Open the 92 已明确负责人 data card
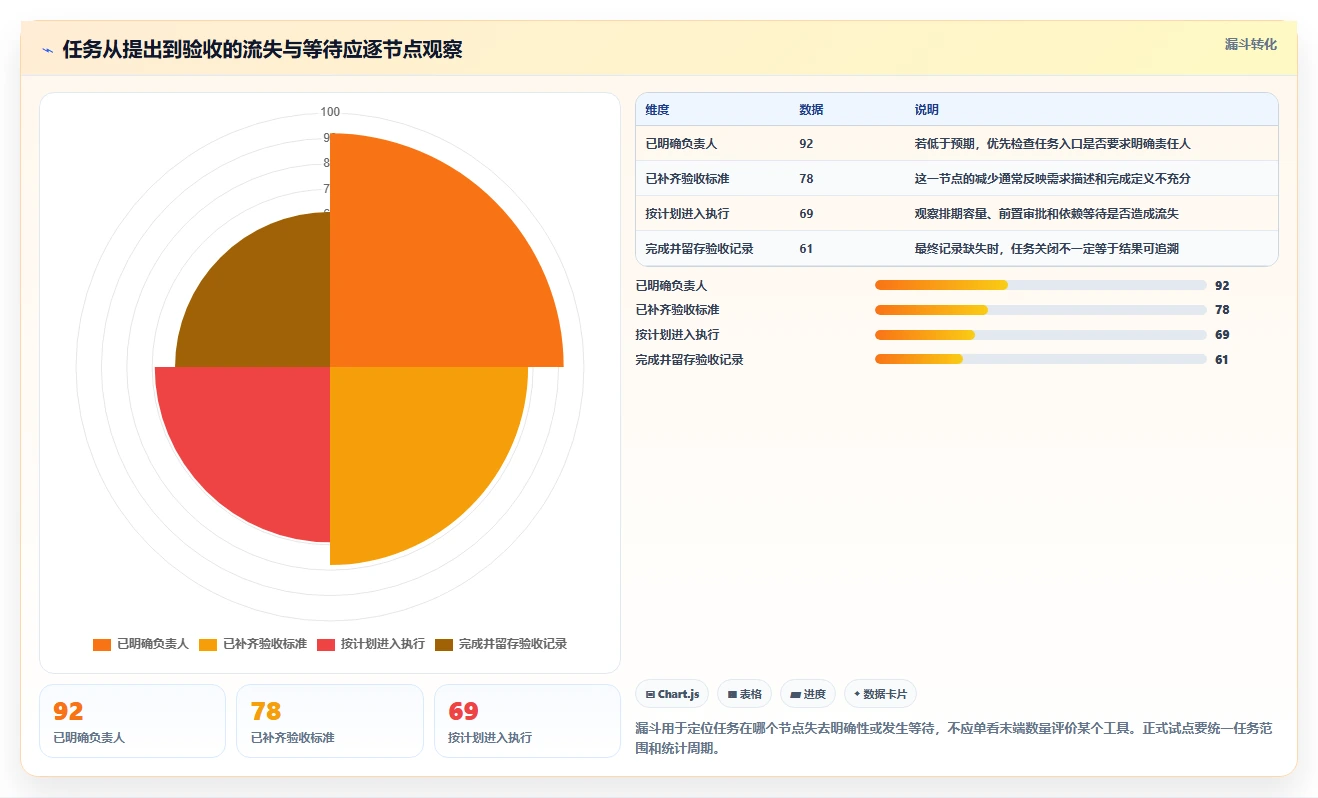 (x=132, y=721)
